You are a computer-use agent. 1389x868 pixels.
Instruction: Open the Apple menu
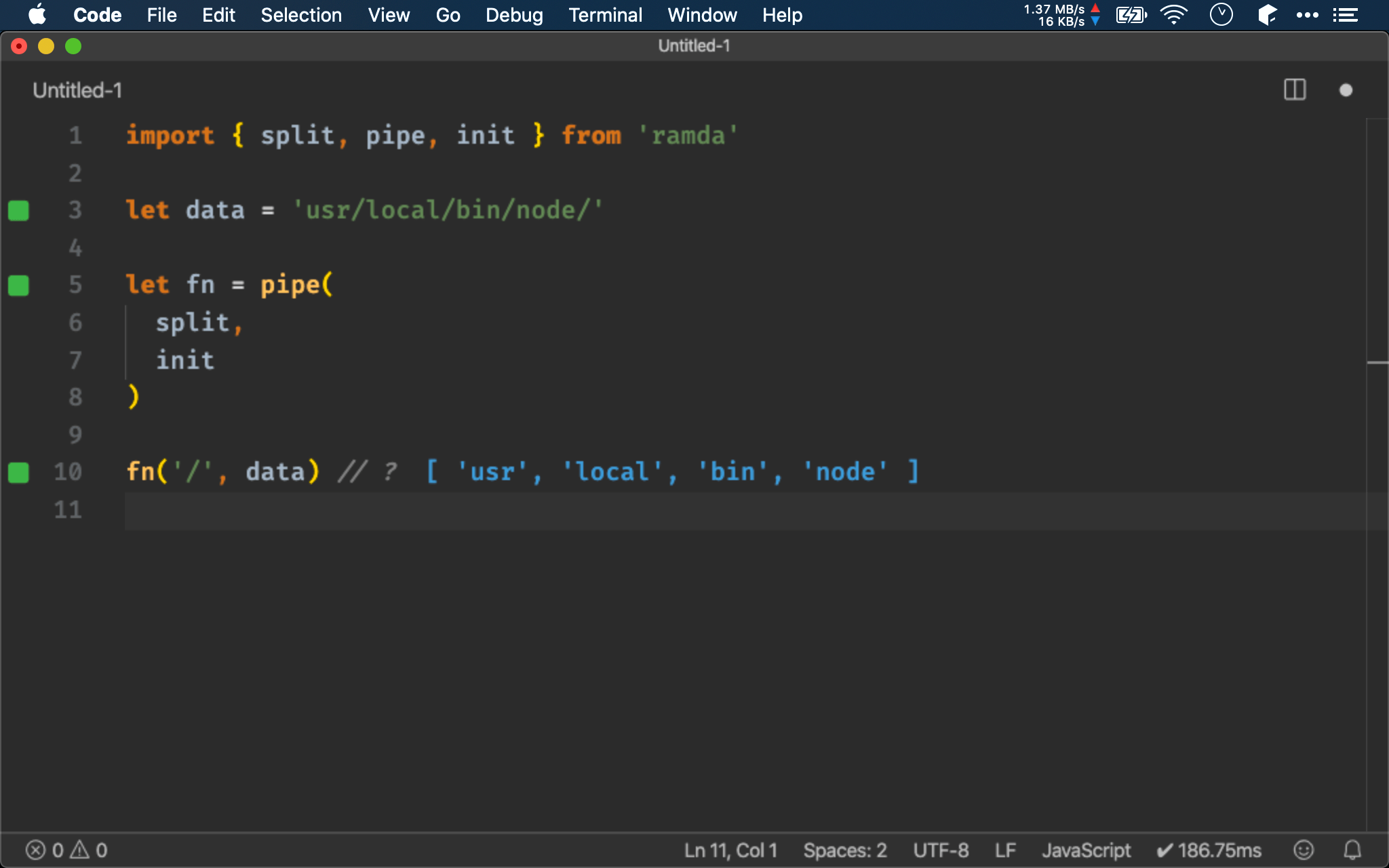pyautogui.click(x=38, y=15)
